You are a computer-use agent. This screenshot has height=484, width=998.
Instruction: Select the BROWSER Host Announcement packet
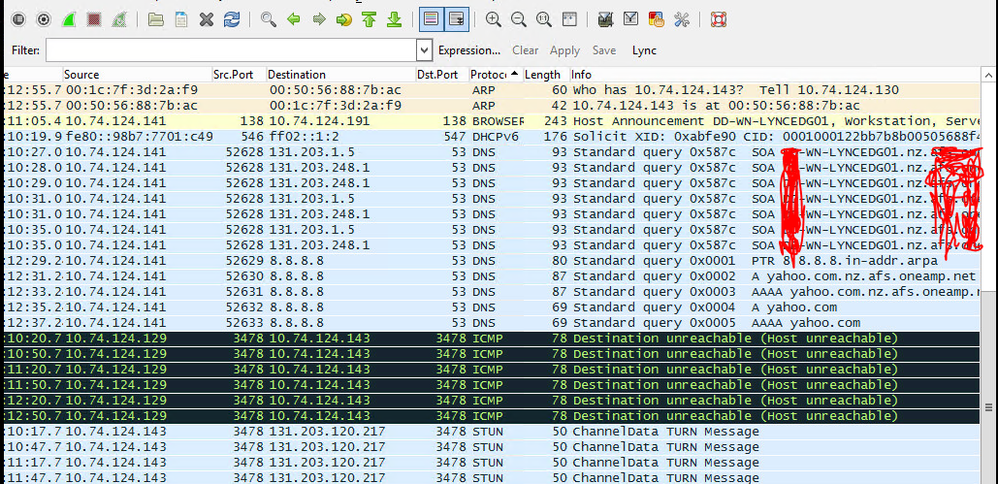pos(491,121)
